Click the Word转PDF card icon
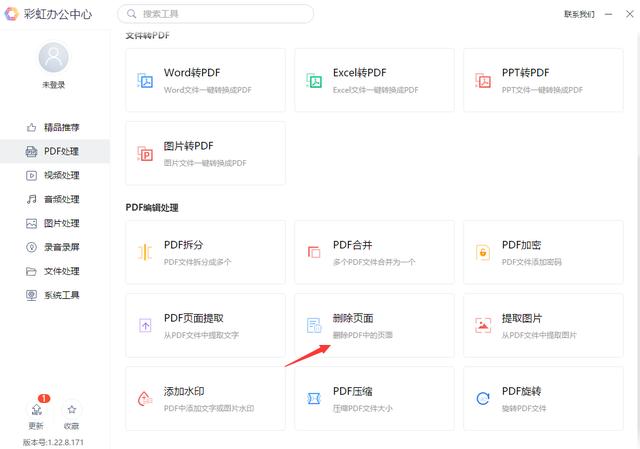The height and width of the screenshot is (449, 640). pyautogui.click(x=145, y=81)
